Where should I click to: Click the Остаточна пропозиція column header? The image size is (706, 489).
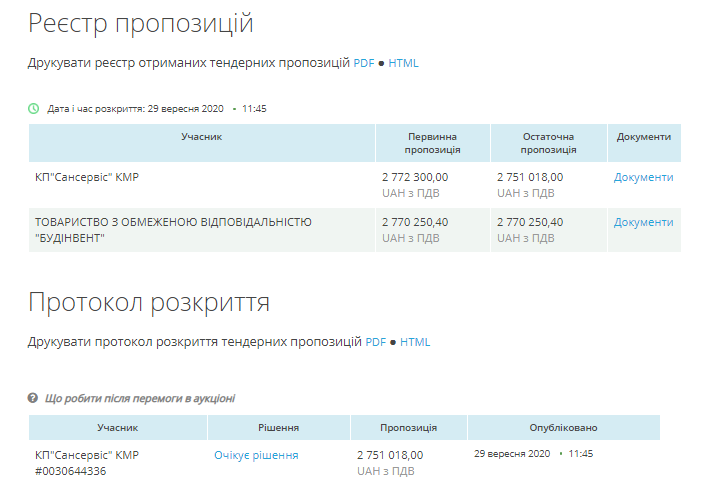pos(548,143)
